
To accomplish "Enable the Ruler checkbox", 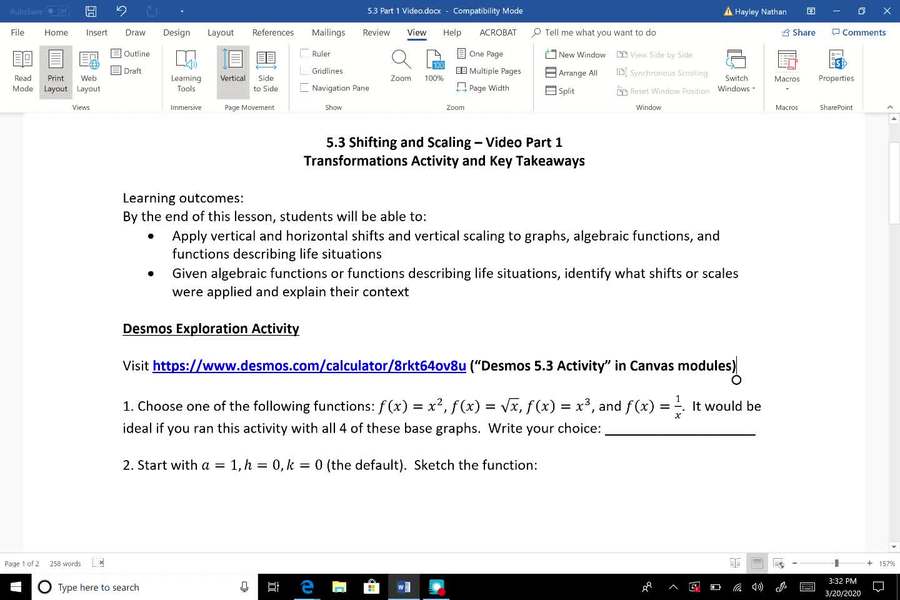I will 305,54.
